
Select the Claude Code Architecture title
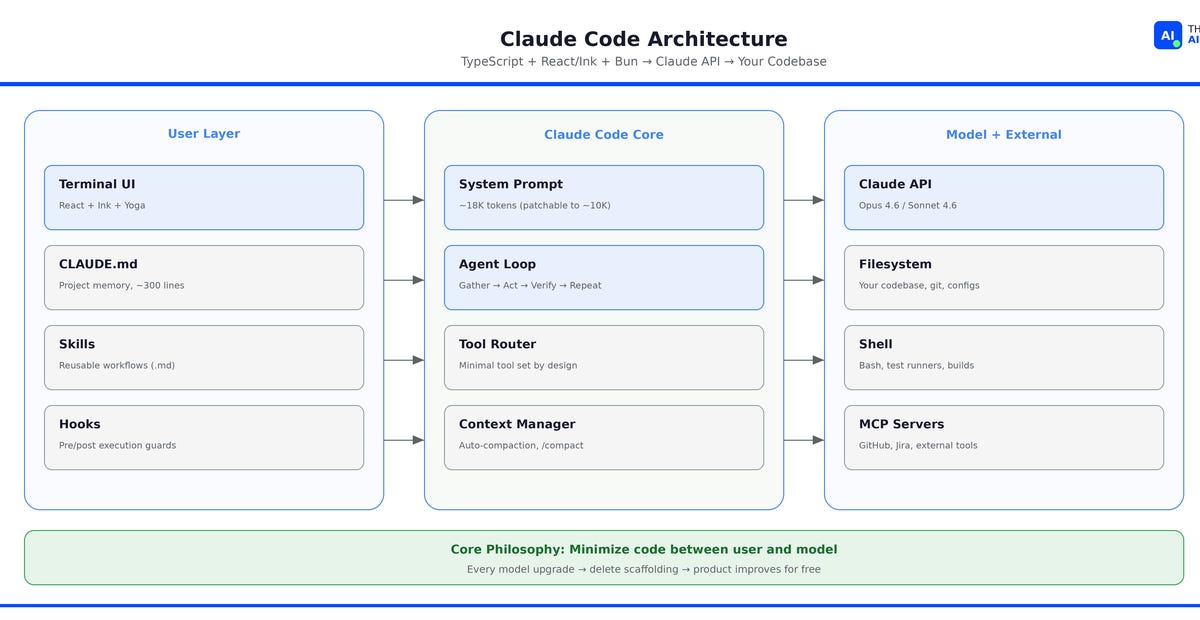pyautogui.click(x=643, y=39)
